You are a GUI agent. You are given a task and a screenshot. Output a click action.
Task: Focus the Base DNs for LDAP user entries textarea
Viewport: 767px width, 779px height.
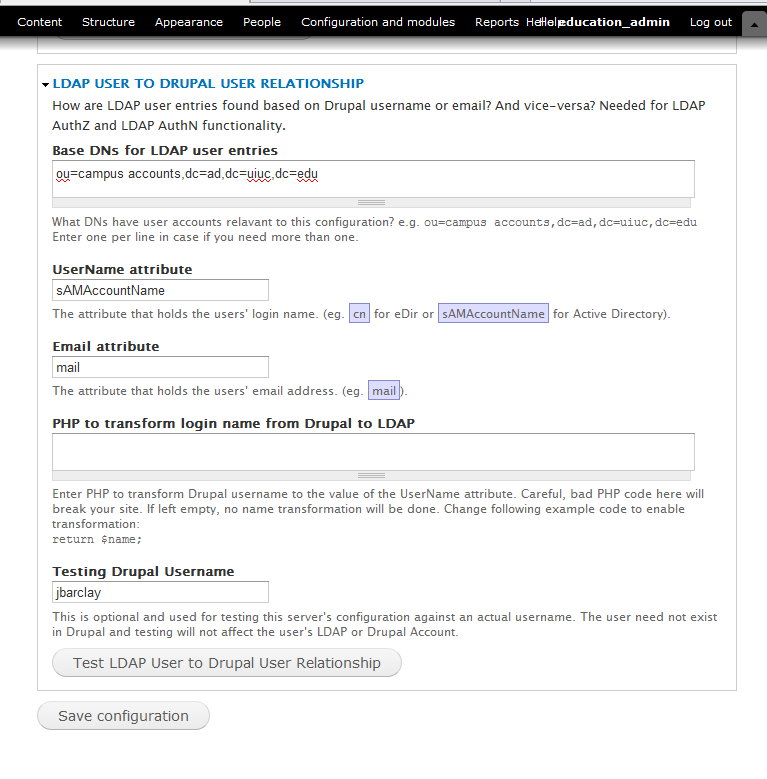pos(373,178)
